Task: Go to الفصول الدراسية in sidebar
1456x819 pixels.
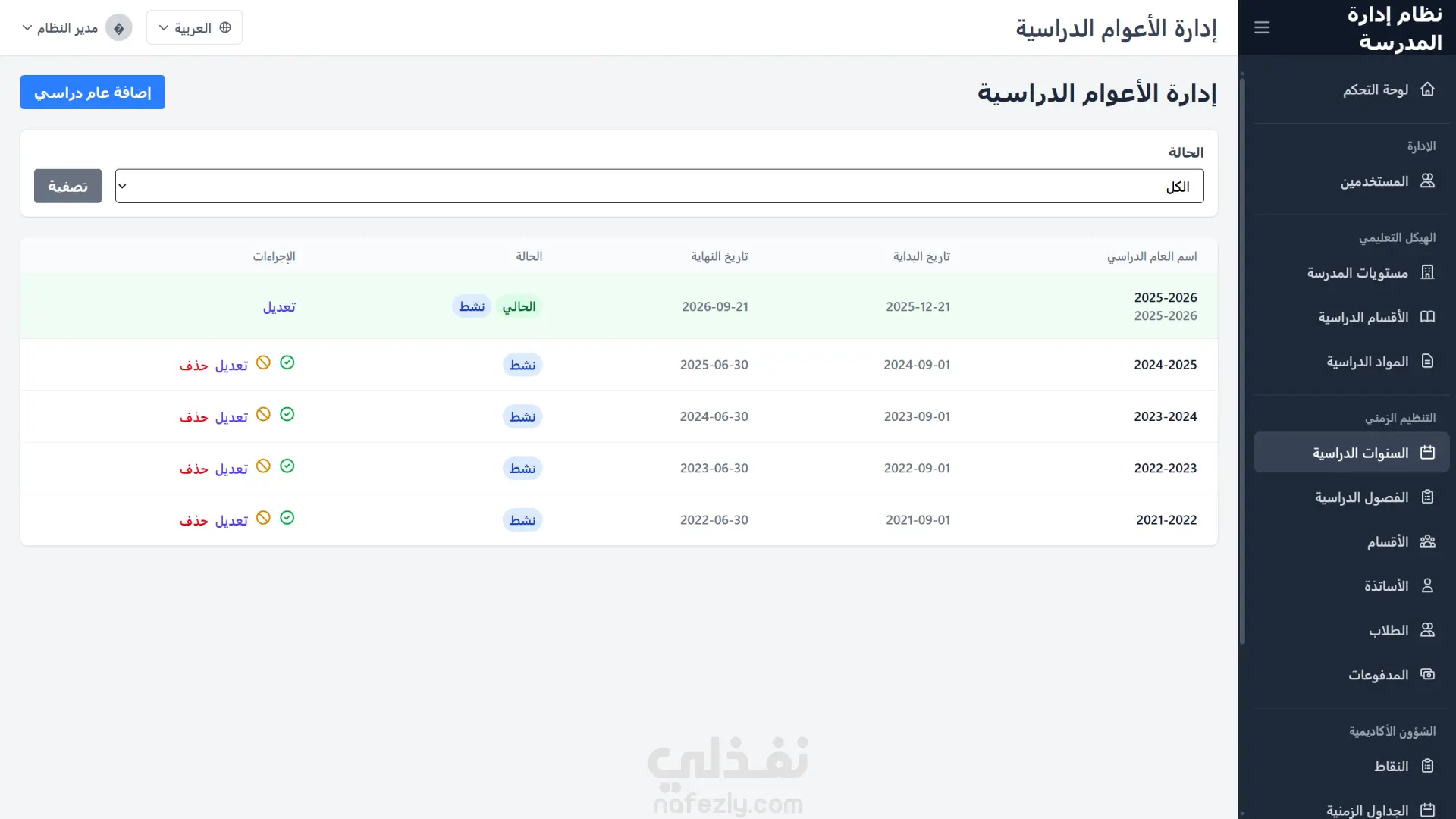Action: (1361, 497)
